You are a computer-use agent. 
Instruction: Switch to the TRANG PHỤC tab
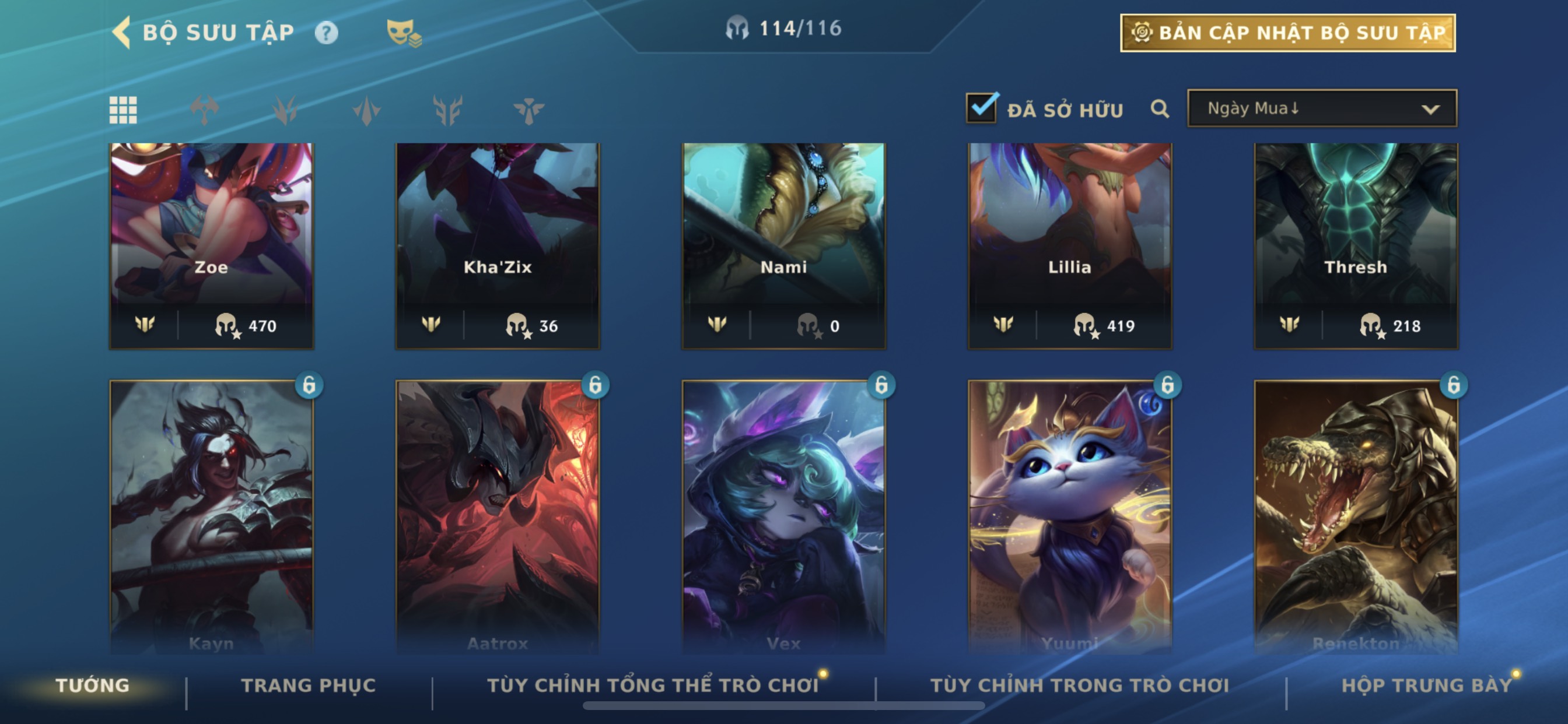click(x=309, y=685)
